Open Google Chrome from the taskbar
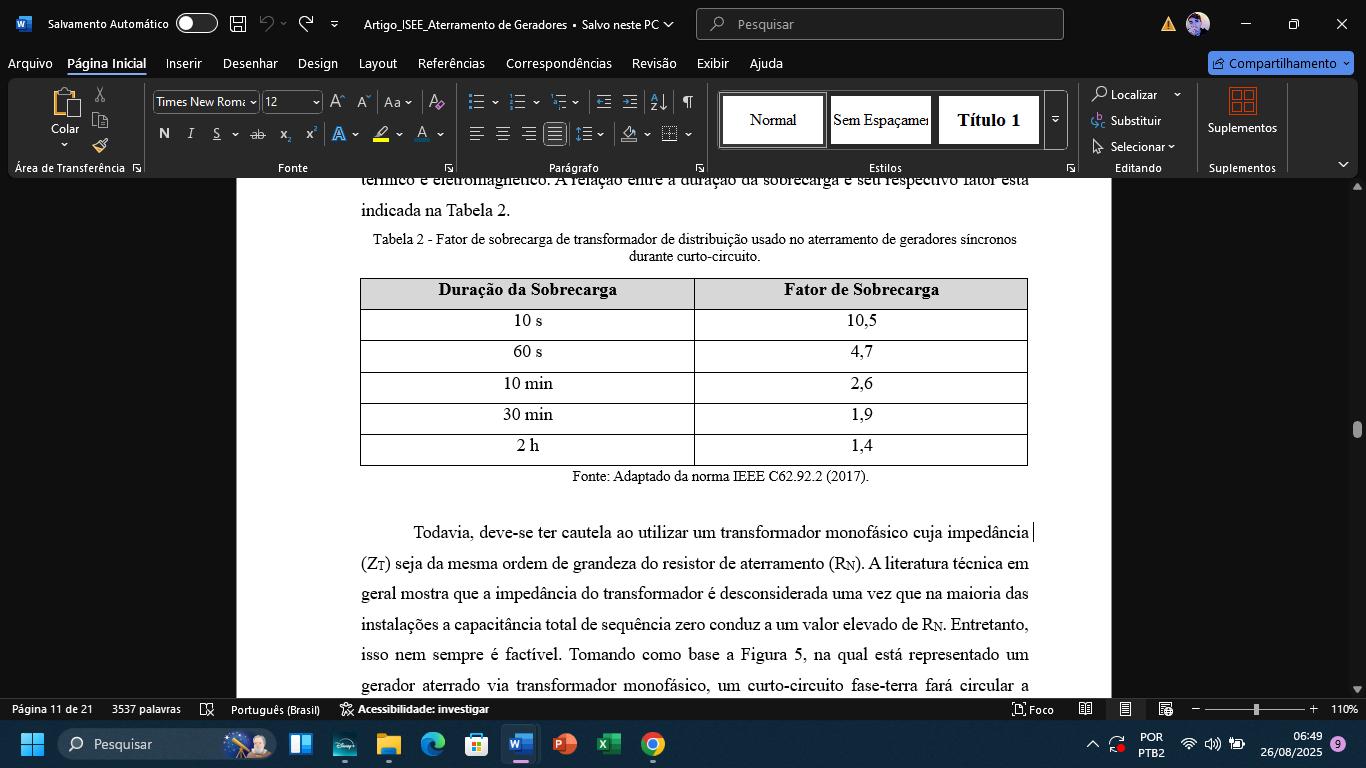Screen dimensions: 1366x768 653,744
